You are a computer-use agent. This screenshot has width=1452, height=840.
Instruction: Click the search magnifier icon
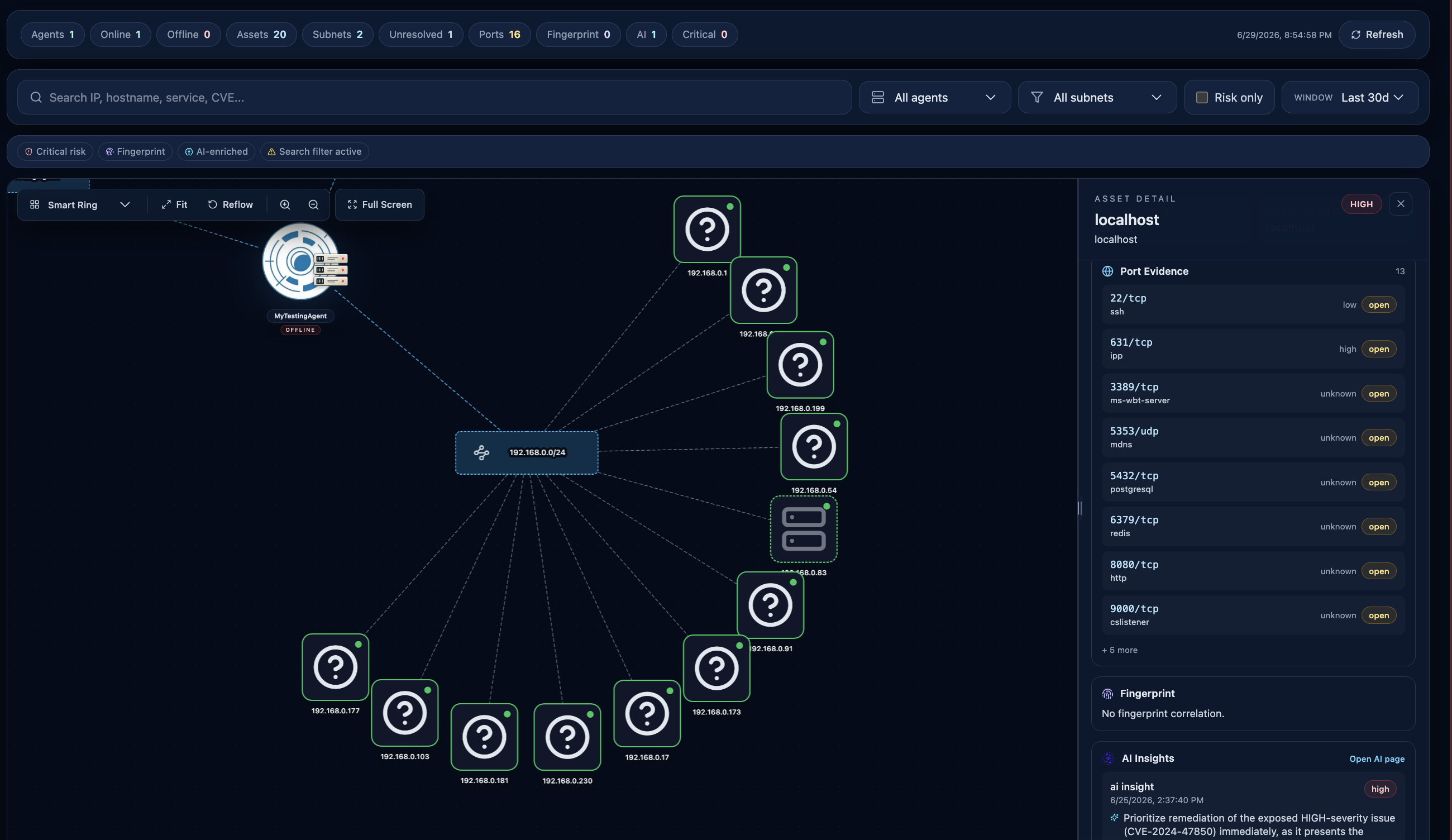click(36, 97)
